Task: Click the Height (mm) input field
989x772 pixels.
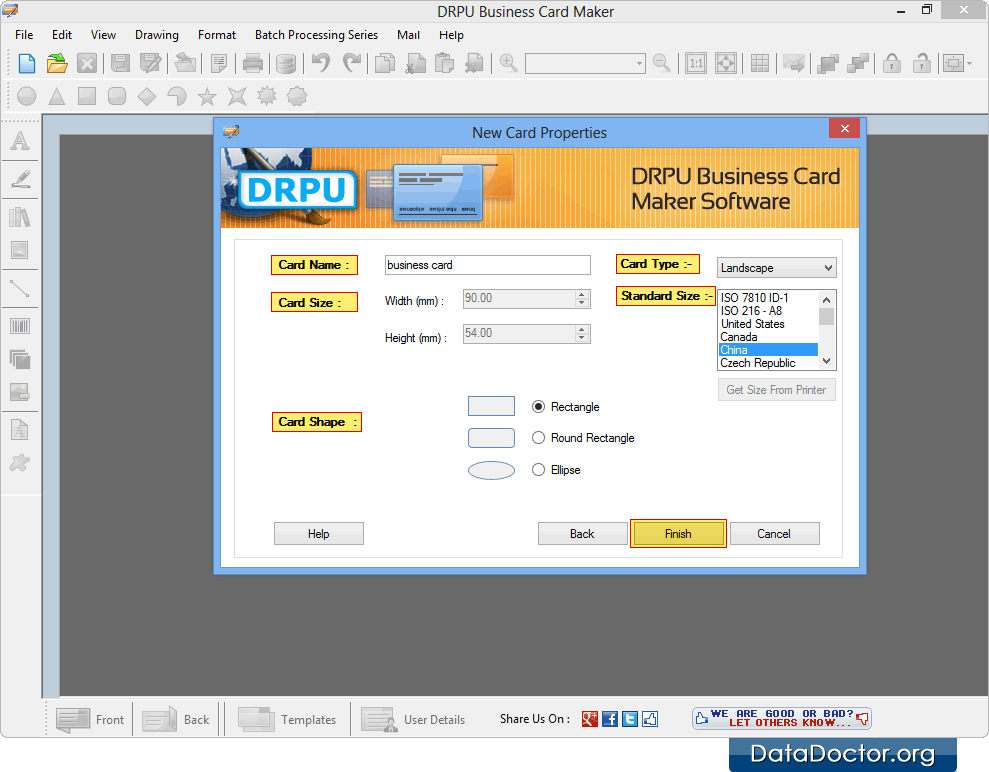Action: [x=519, y=334]
